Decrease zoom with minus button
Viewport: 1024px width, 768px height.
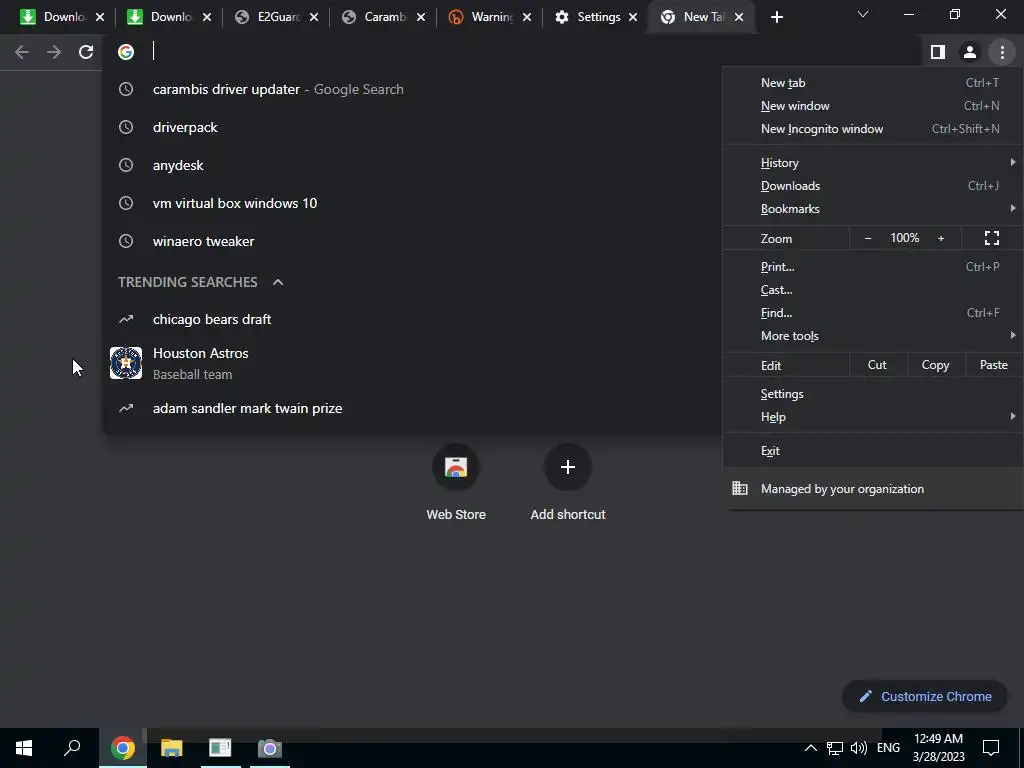click(x=868, y=238)
